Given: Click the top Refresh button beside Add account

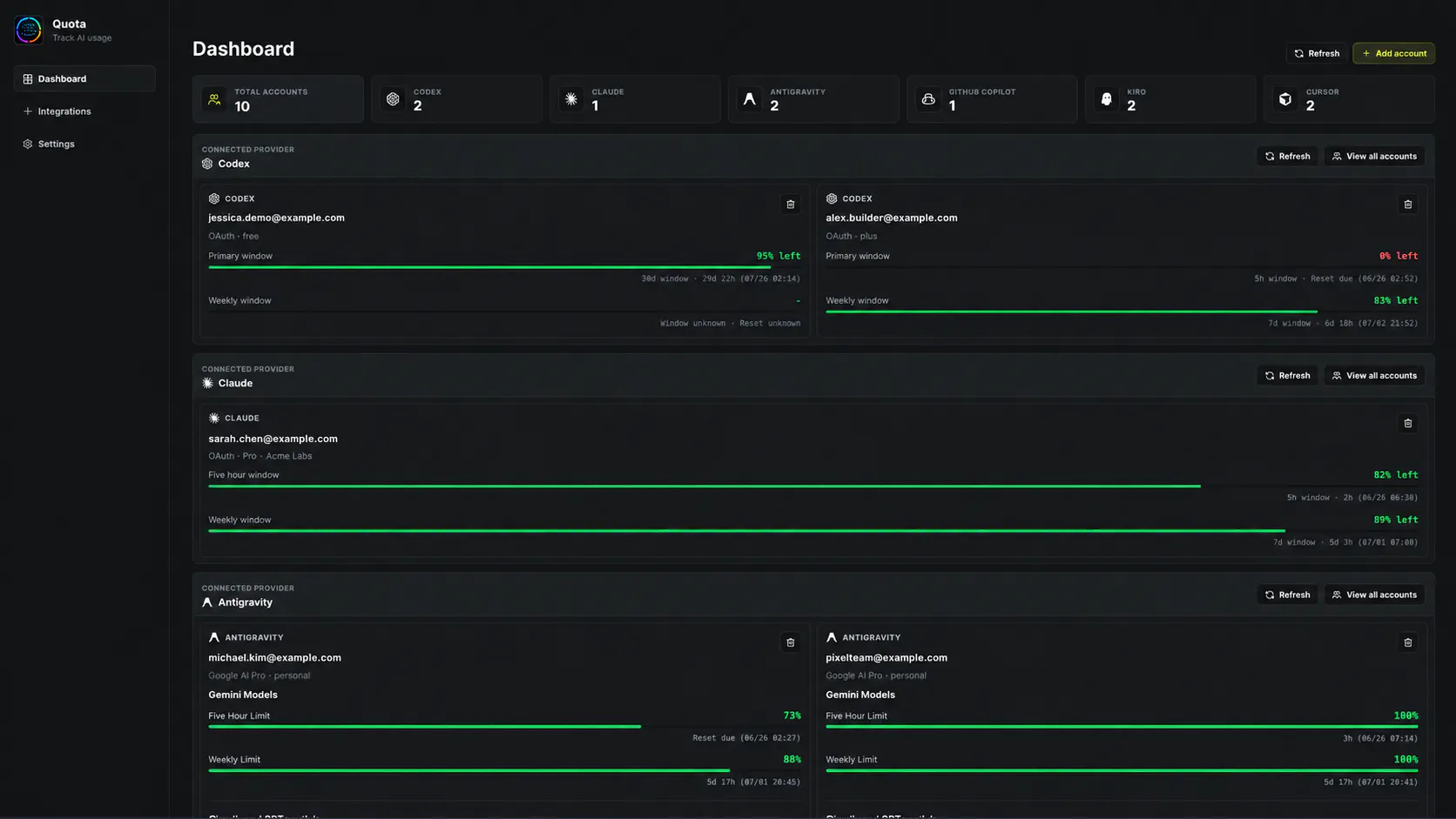Looking at the screenshot, I should pos(1316,54).
